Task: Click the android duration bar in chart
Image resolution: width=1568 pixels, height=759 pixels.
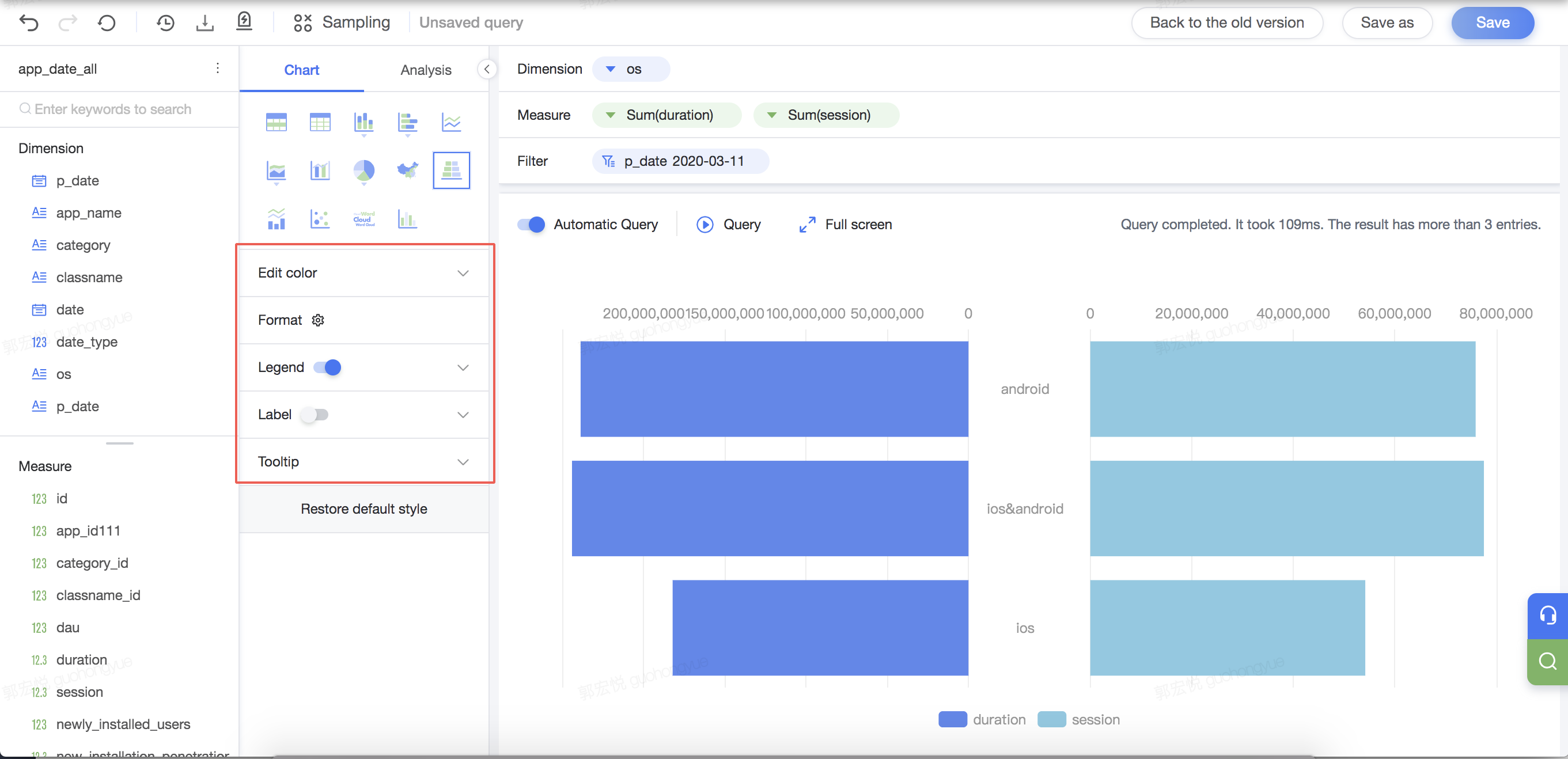Action: [x=774, y=389]
